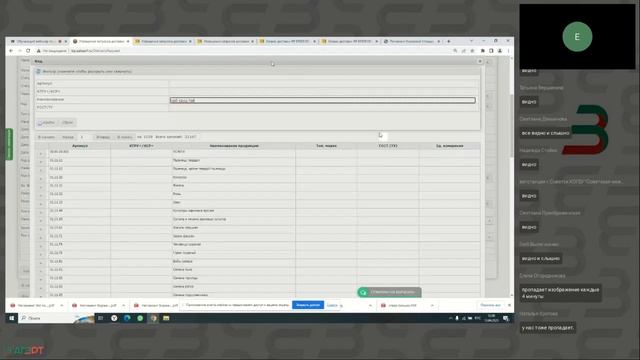Click the Наименование filter input field
The image size is (640, 360).
coord(322,100)
